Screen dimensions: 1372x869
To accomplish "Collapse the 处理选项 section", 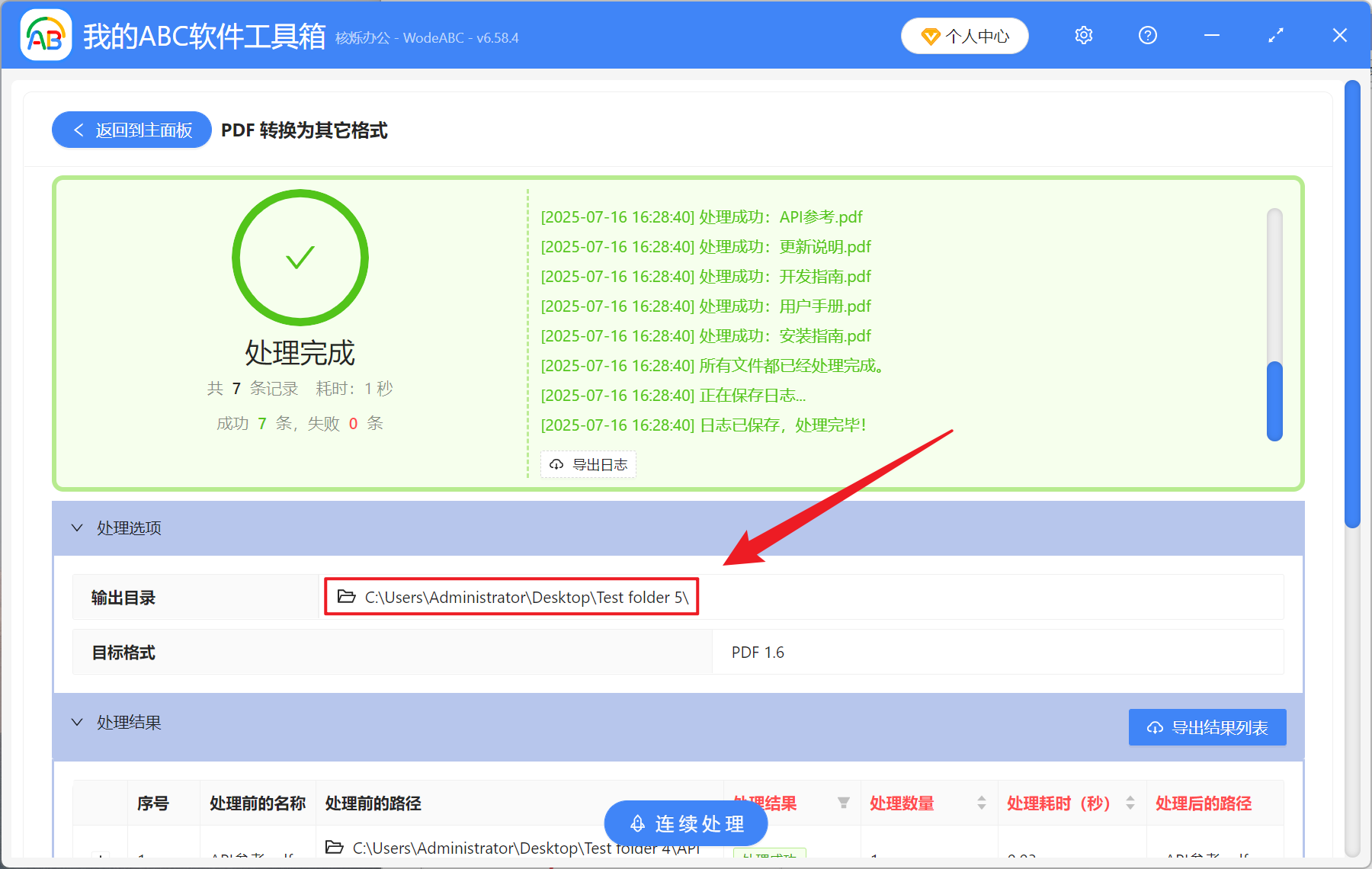I will [x=76, y=527].
